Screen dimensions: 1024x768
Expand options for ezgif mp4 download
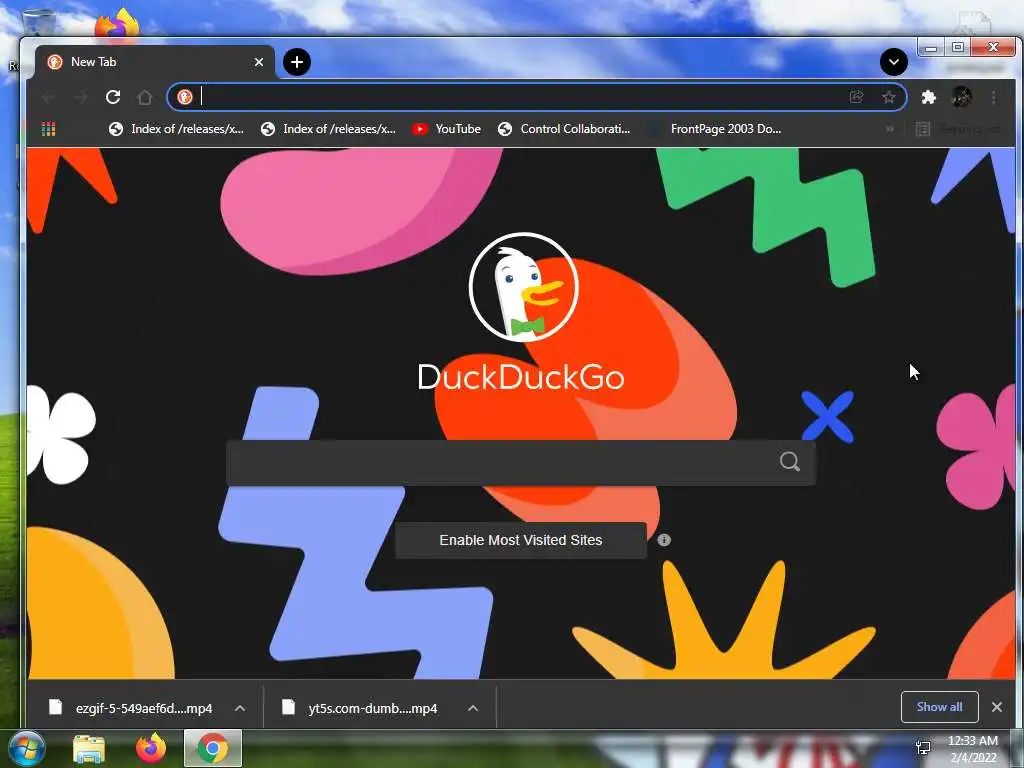click(x=240, y=708)
